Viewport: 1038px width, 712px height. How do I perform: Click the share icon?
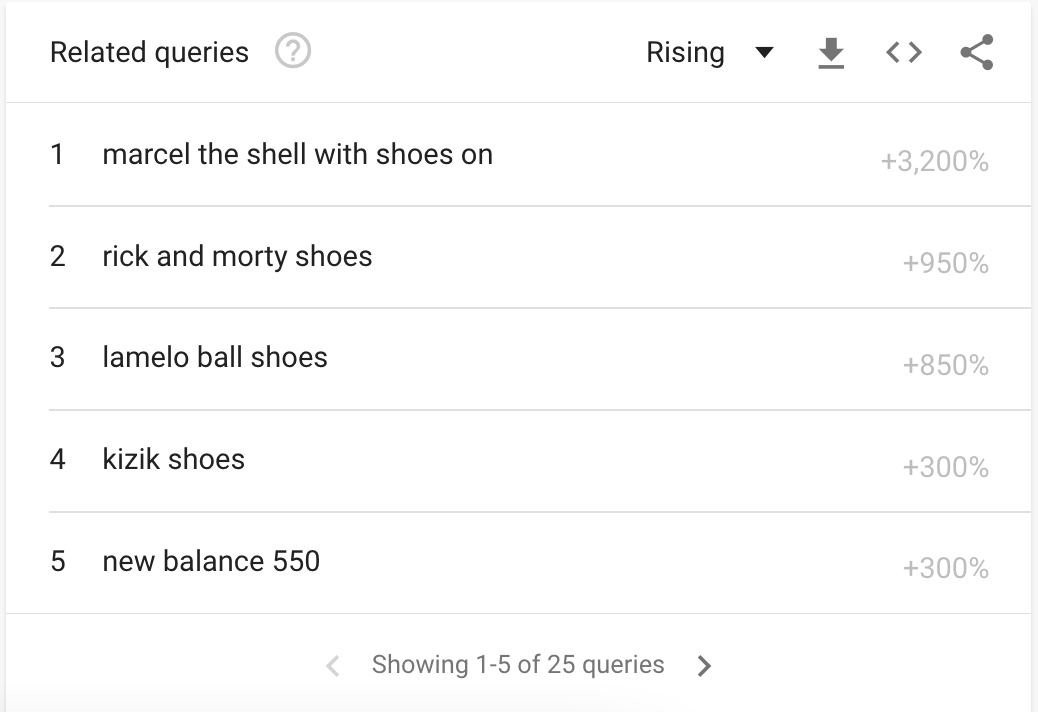click(976, 53)
